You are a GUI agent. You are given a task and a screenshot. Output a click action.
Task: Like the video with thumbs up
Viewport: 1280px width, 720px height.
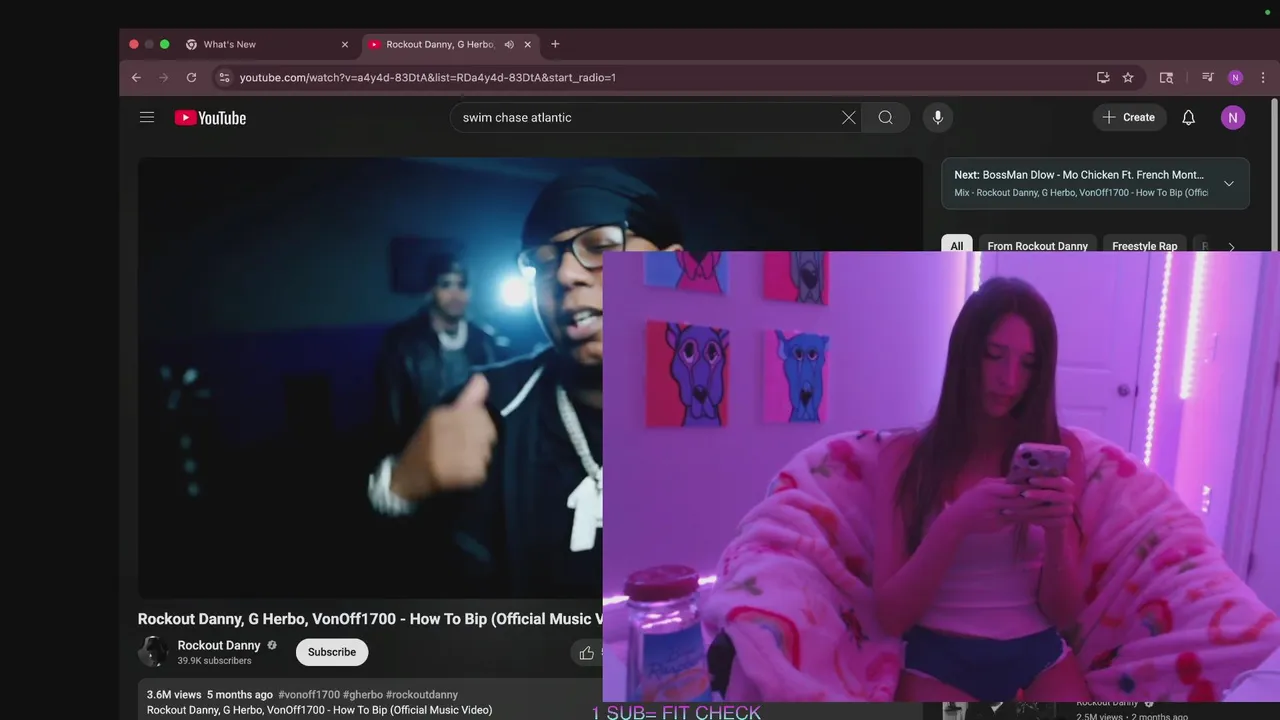coord(587,653)
